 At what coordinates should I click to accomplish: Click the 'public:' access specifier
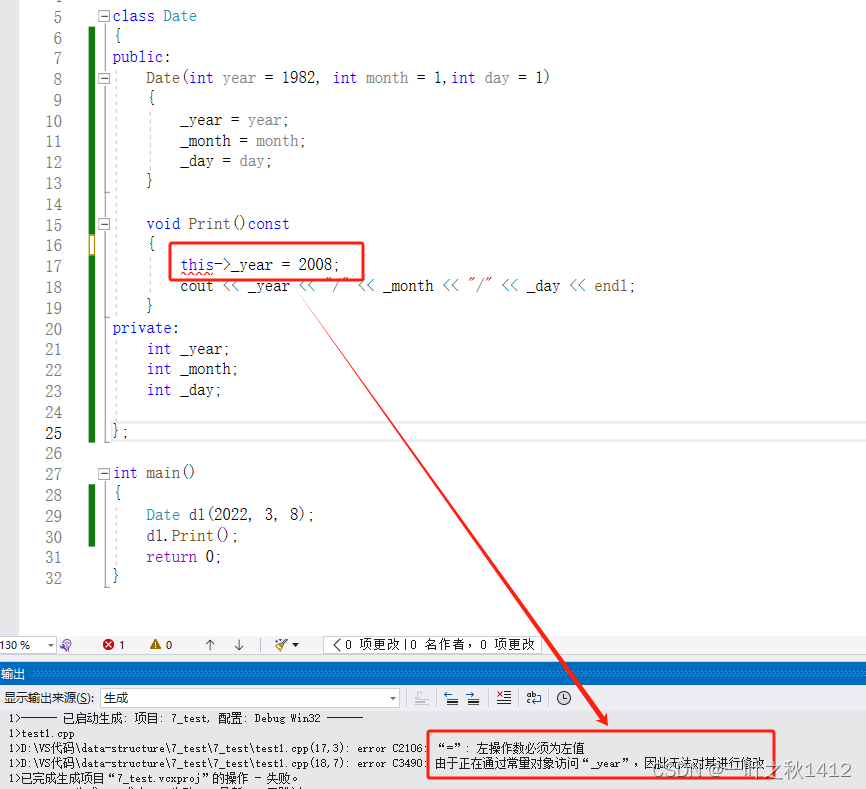coord(141,57)
